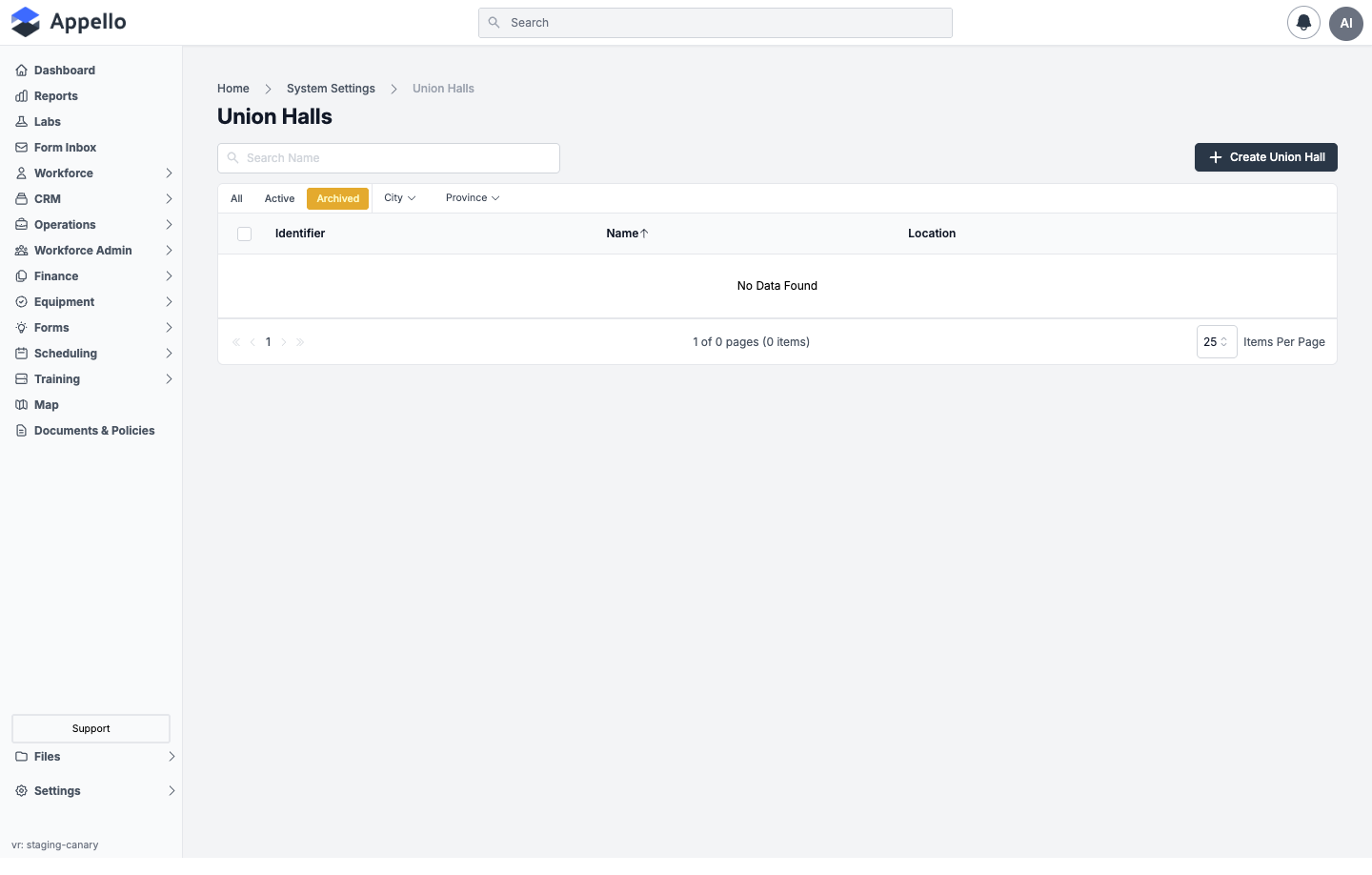This screenshot has height=875, width=1372.
Task: Click the Scheduling calendar icon
Action: click(21, 354)
